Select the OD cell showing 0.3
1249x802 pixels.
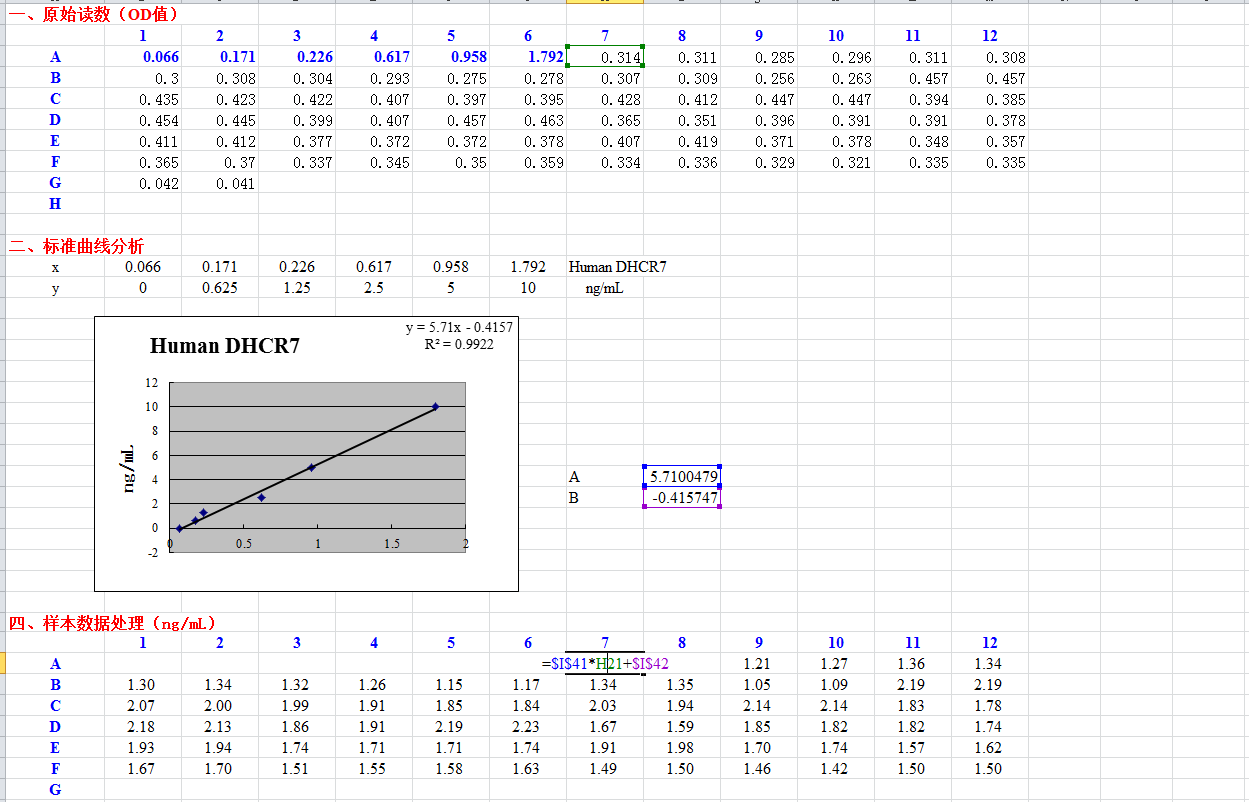click(167, 78)
